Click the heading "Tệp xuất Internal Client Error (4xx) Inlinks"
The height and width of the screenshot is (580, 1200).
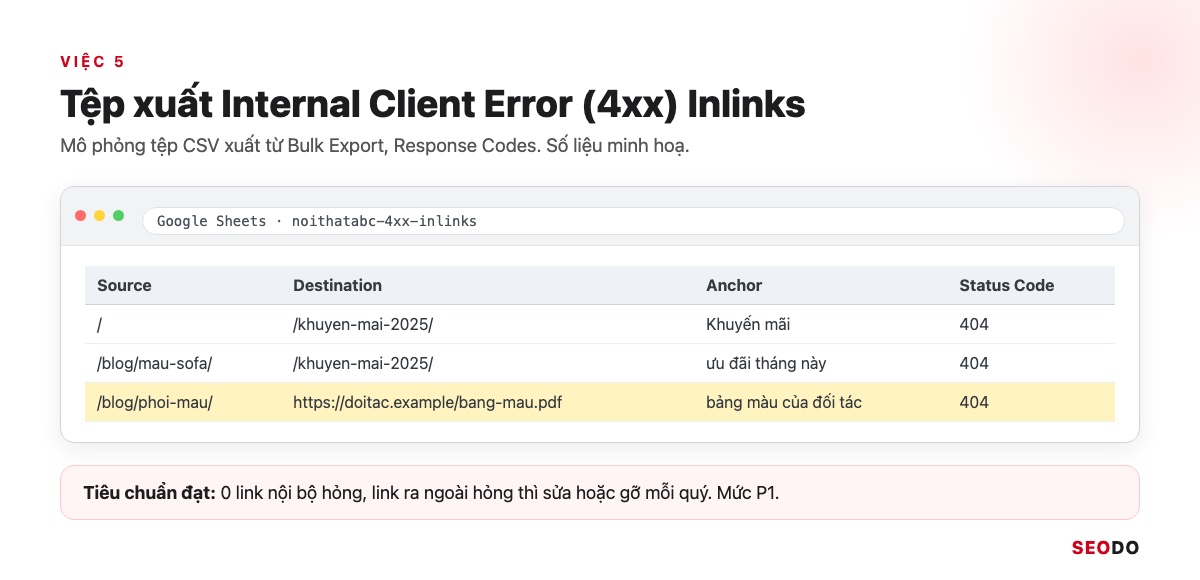pyautogui.click(x=433, y=105)
